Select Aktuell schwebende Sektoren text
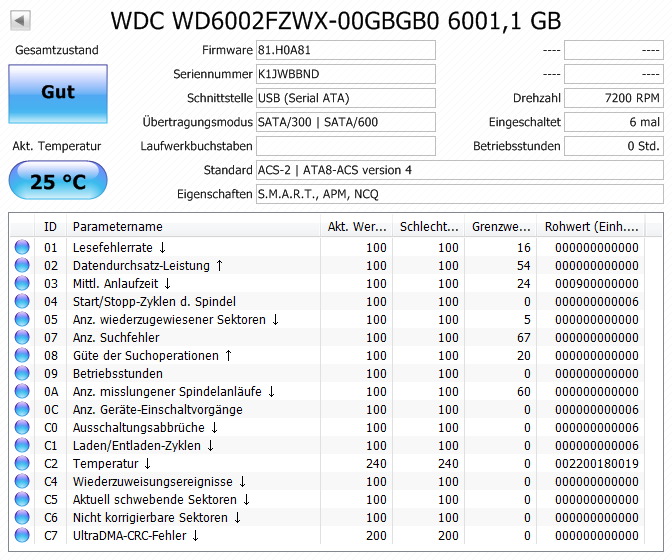This screenshot has height=560, width=672. click(x=161, y=500)
